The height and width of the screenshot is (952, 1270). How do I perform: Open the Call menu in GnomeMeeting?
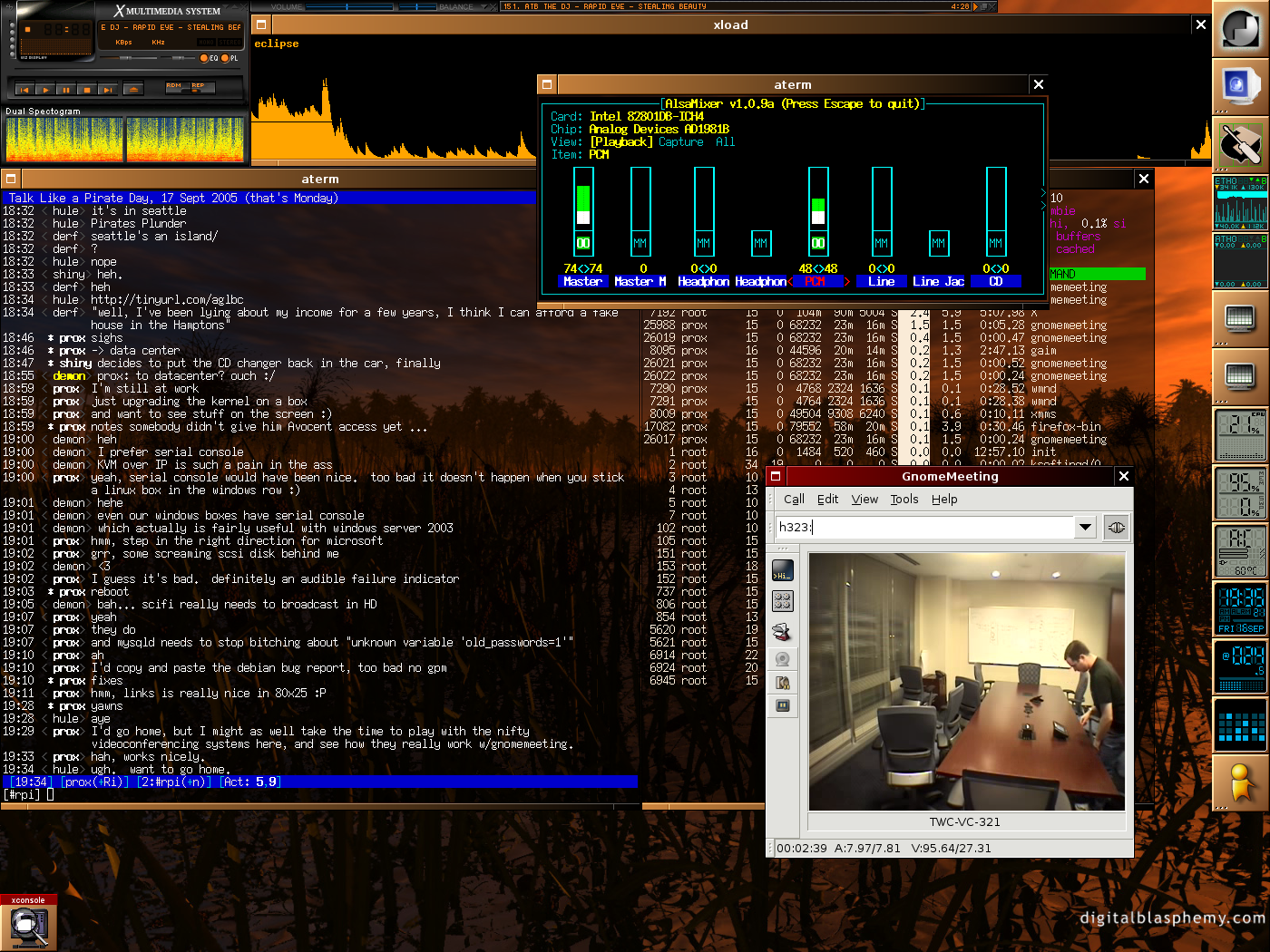(794, 499)
